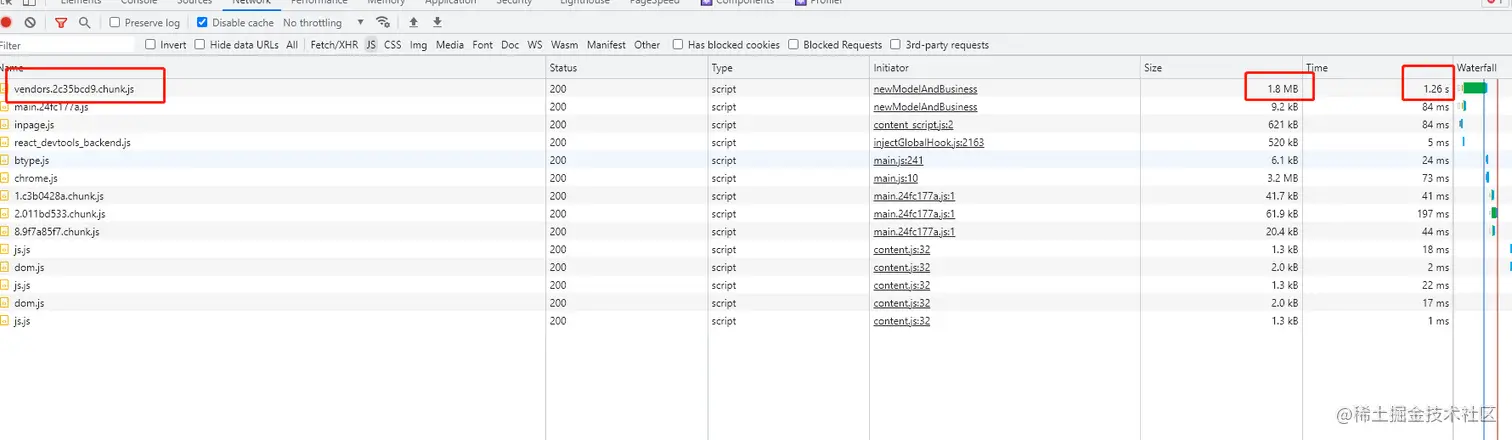Enable Preserve log checkbox

point(114,22)
